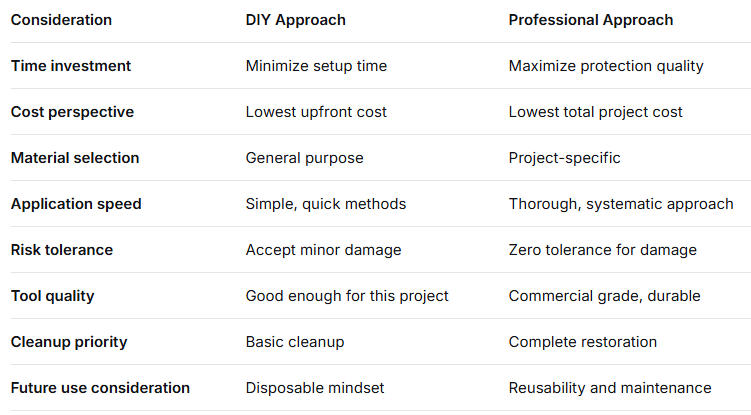
Task: Click the 'Complete restoration' cell
Action: pos(583,342)
